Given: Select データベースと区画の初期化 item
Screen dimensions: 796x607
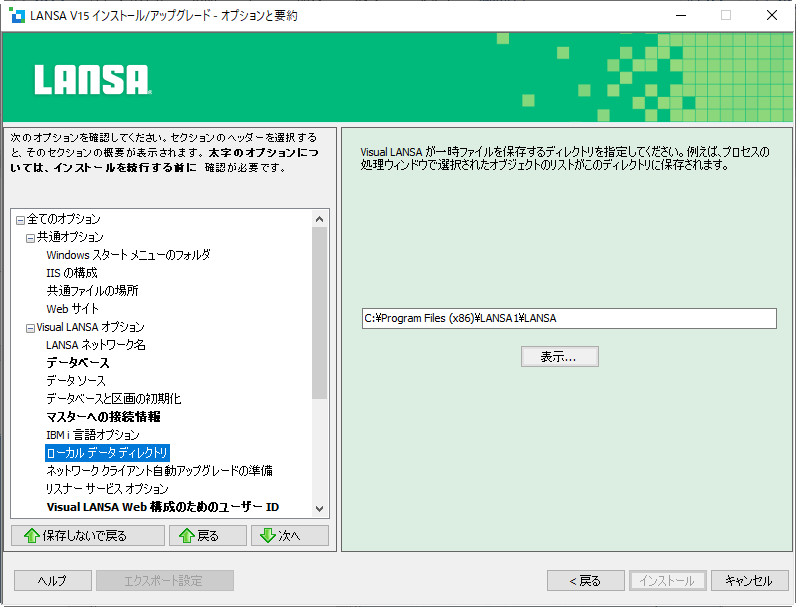Looking at the screenshot, I should pyautogui.click(x=113, y=399).
